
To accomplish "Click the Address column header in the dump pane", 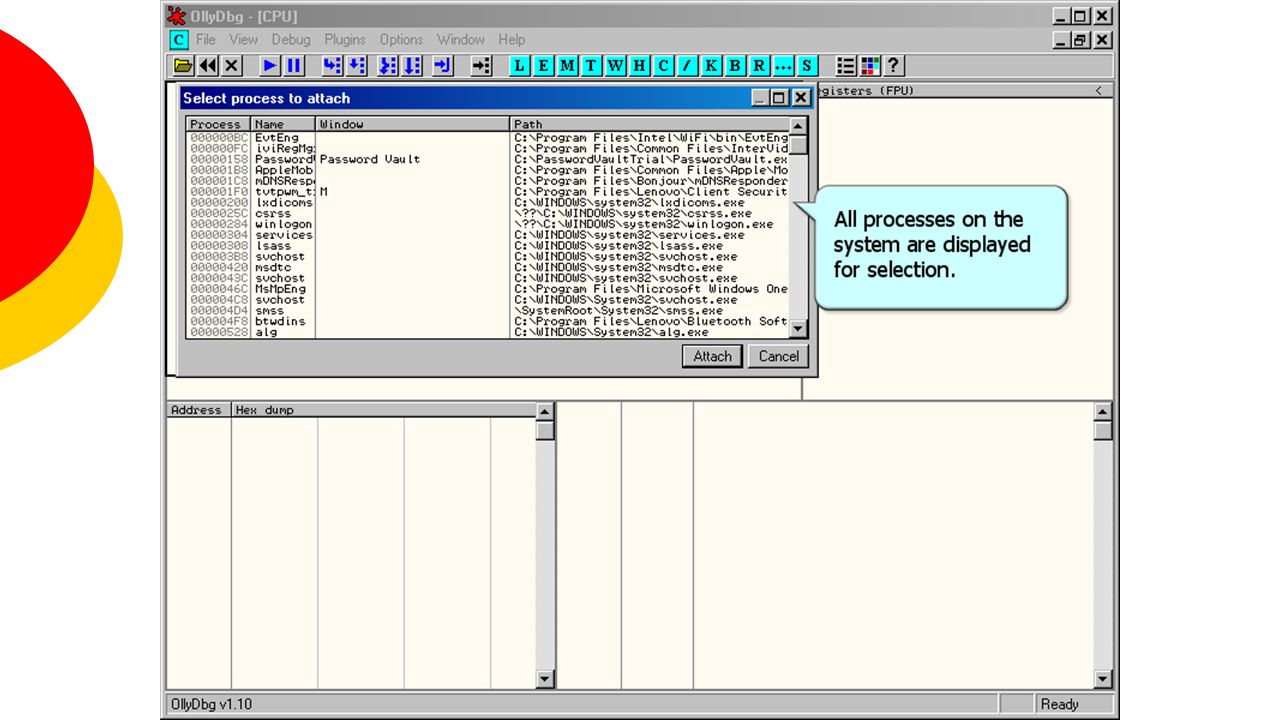I will click(x=199, y=410).
